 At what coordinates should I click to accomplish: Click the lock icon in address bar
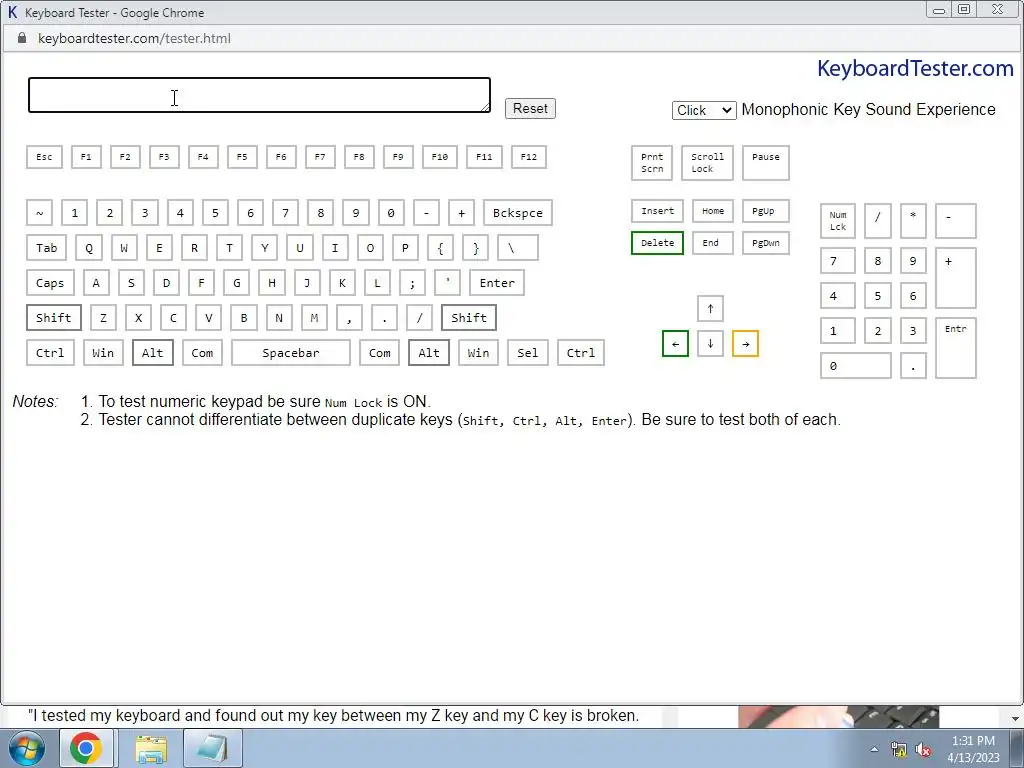click(22, 38)
